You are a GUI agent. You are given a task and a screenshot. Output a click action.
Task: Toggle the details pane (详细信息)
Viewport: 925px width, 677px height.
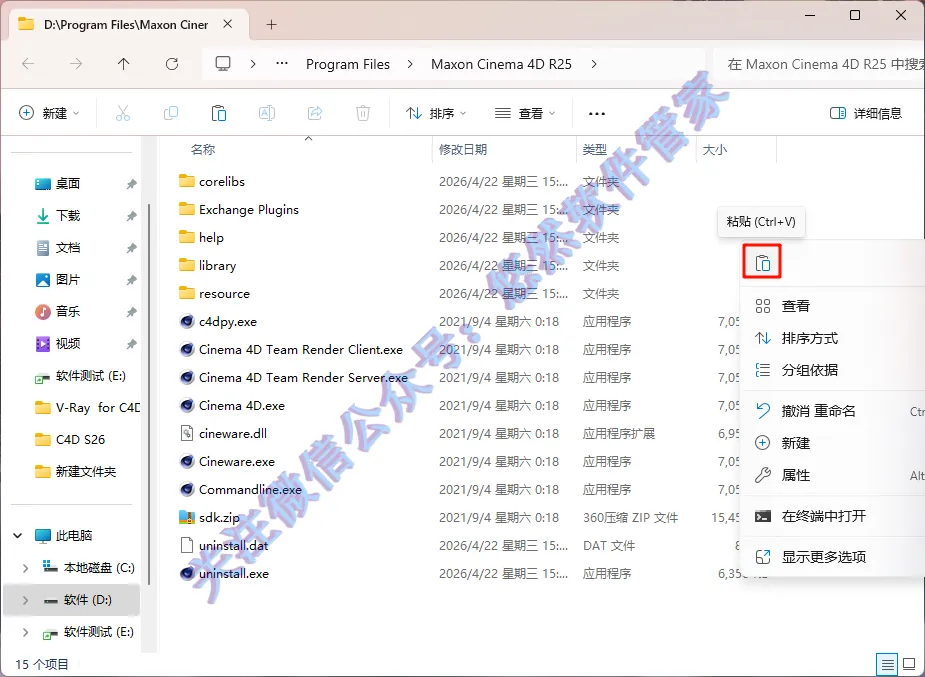pyautogui.click(x=866, y=113)
